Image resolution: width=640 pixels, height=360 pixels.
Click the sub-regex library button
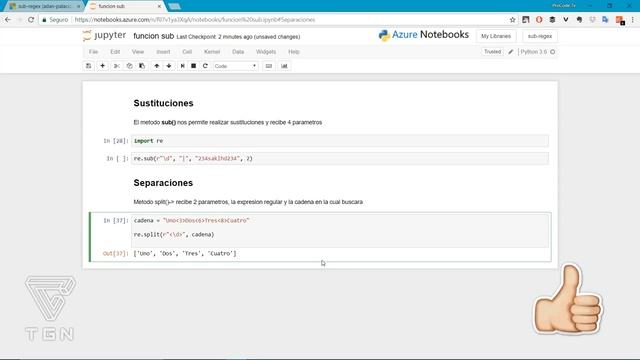point(540,36)
